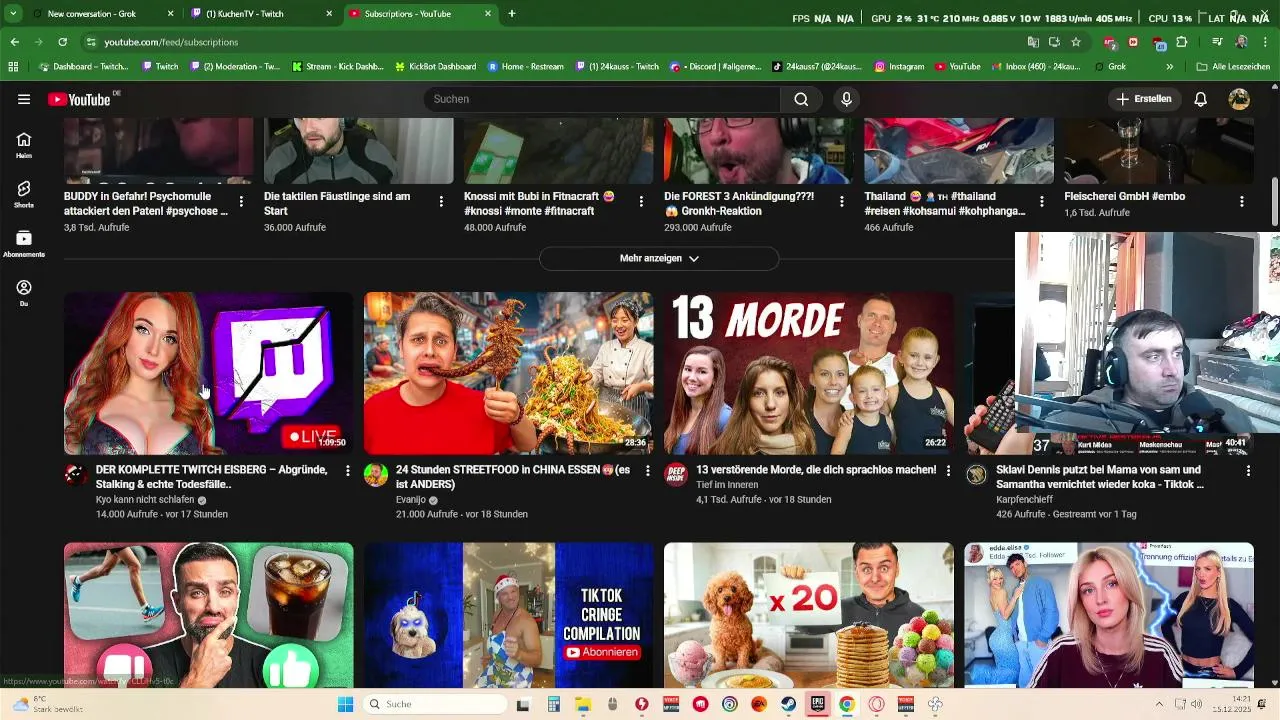Reload the page

[62, 42]
